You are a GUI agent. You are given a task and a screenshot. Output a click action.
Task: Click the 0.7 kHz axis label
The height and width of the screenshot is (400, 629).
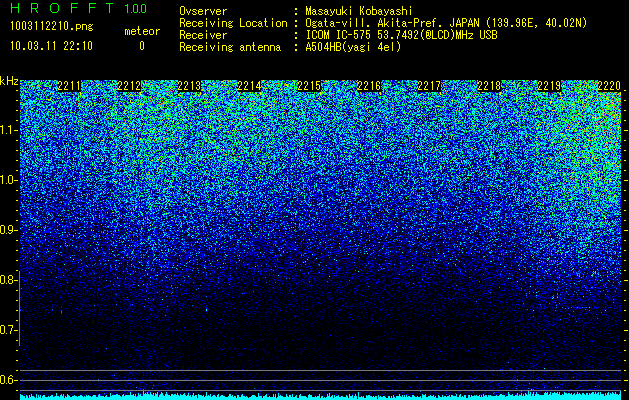pos(7,330)
